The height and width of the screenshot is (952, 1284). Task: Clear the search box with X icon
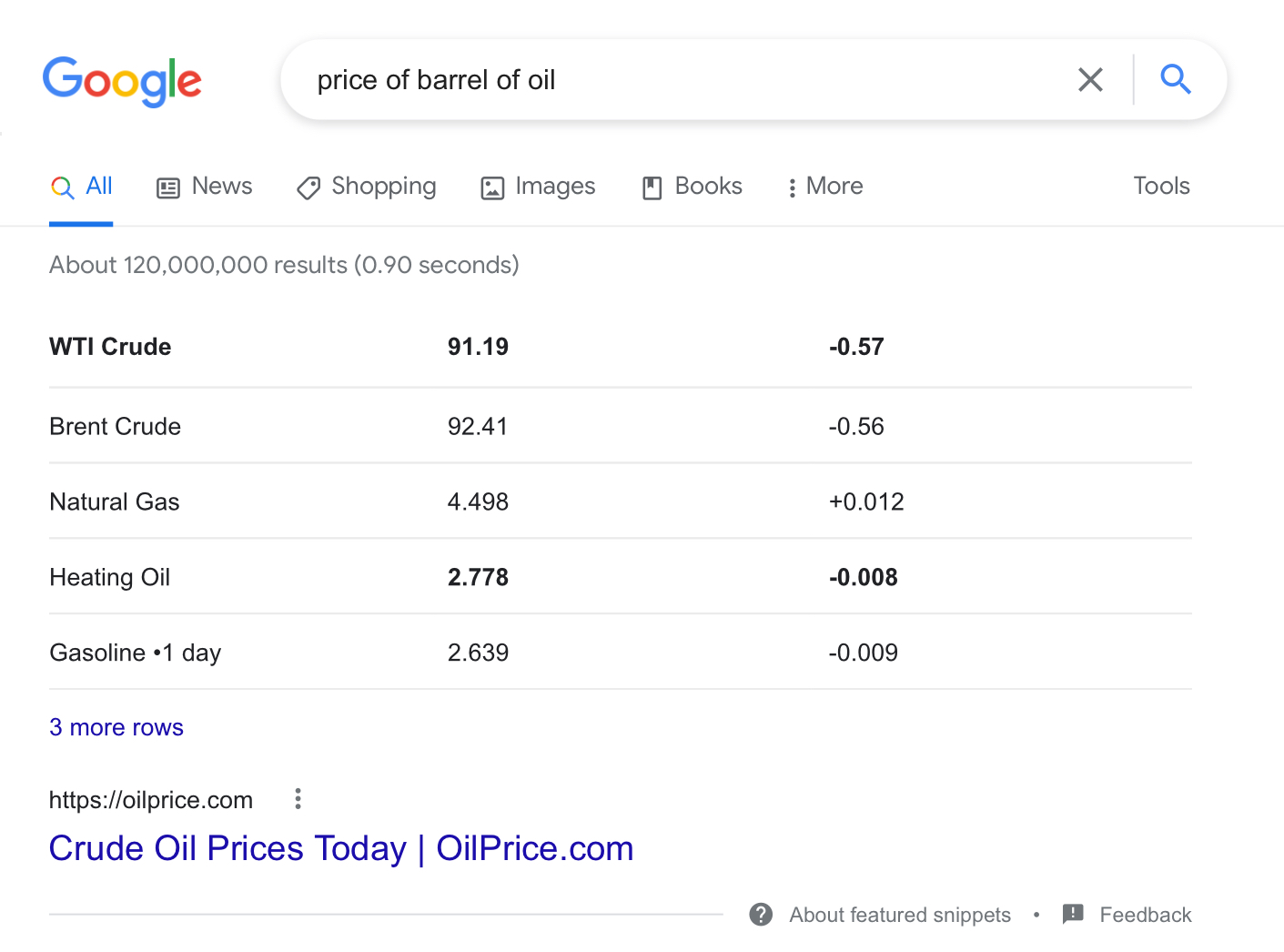1090,80
